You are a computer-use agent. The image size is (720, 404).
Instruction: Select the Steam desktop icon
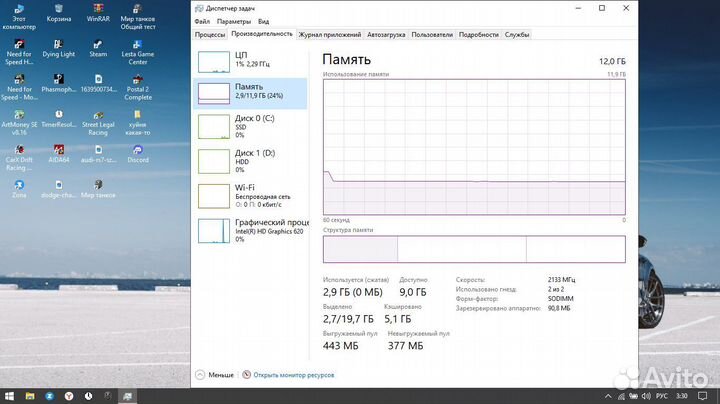(98, 49)
